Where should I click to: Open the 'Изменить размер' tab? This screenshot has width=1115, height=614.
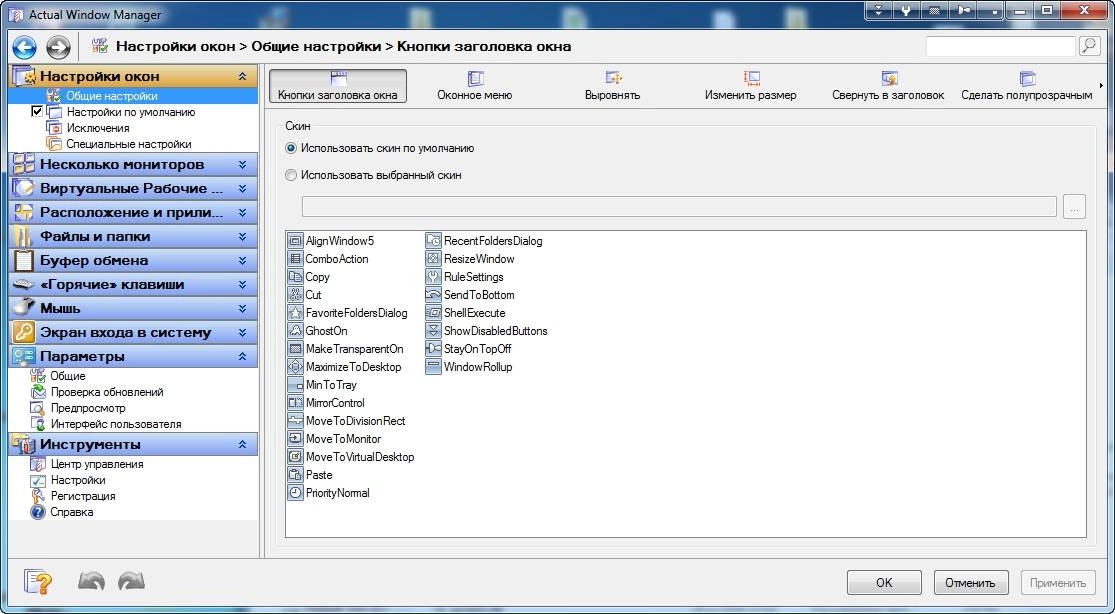750,86
